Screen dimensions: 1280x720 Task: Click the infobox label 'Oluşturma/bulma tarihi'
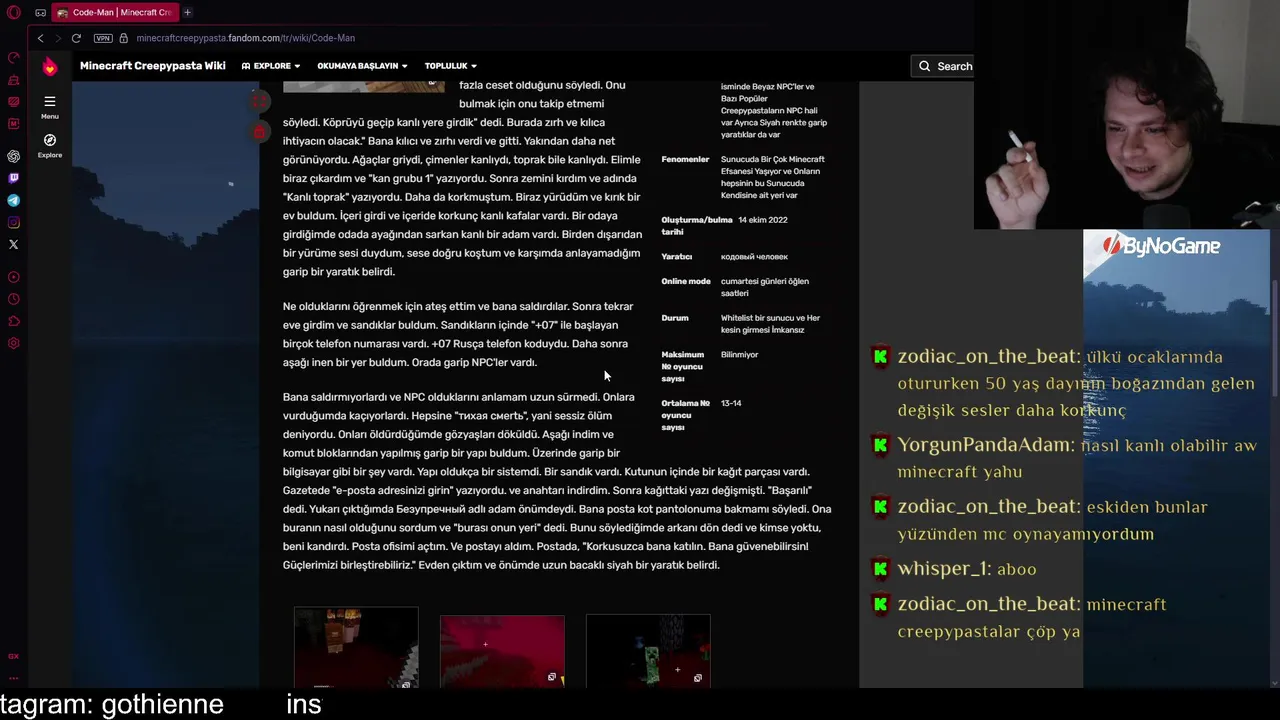click(697, 226)
